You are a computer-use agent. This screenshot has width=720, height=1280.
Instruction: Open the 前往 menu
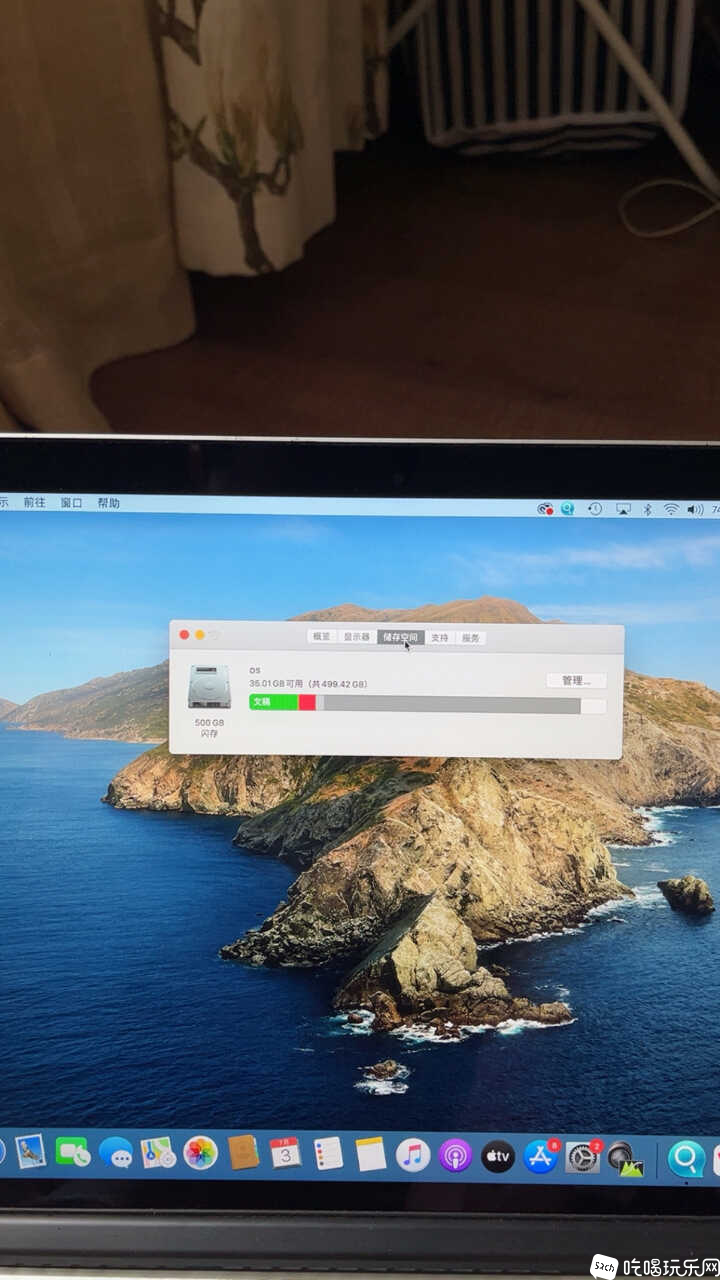(35, 503)
